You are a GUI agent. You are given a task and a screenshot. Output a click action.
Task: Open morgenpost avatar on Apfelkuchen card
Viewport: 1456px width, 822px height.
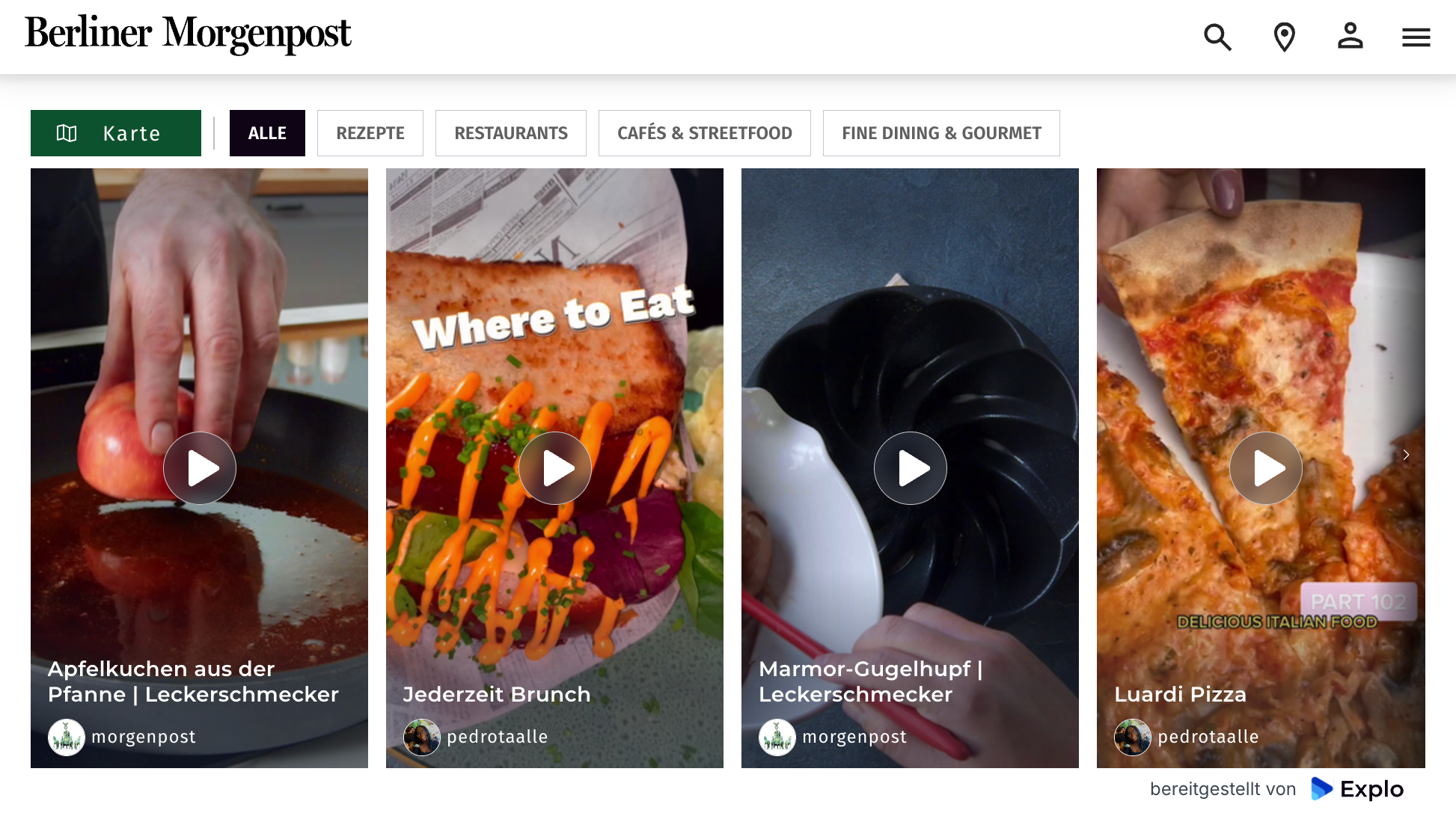(67, 737)
